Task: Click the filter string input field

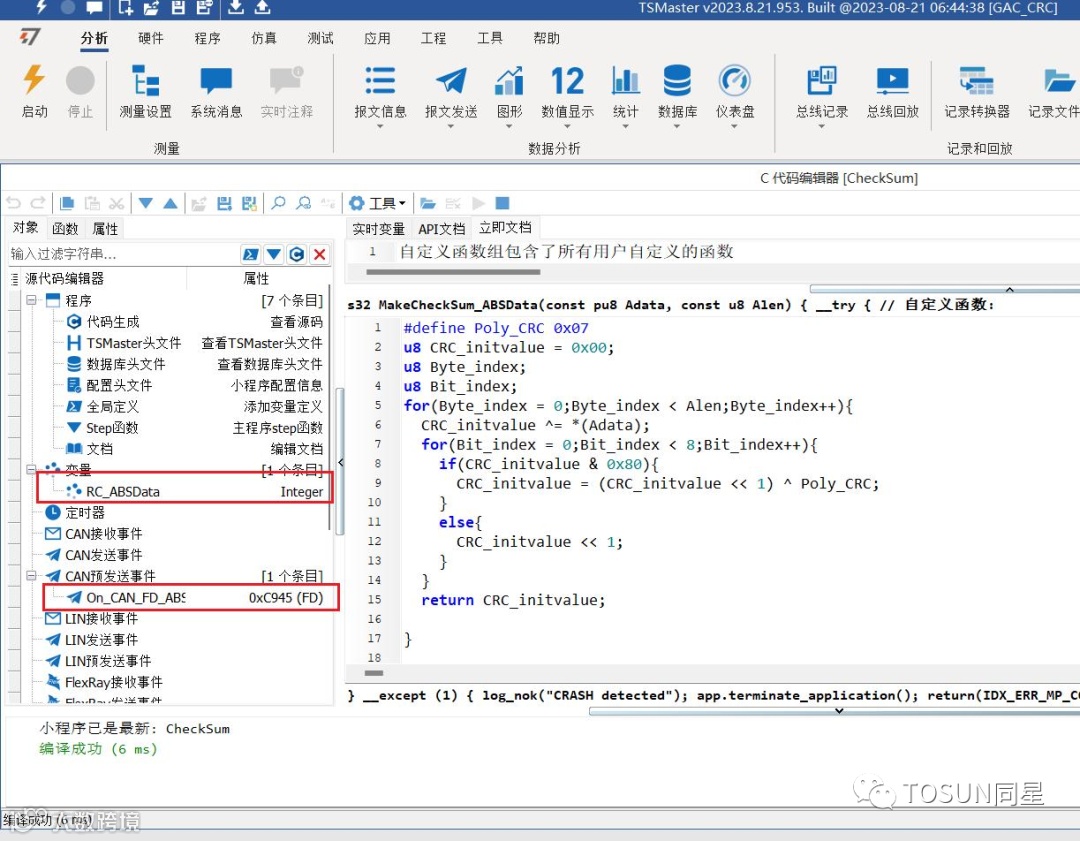Action: [124, 254]
